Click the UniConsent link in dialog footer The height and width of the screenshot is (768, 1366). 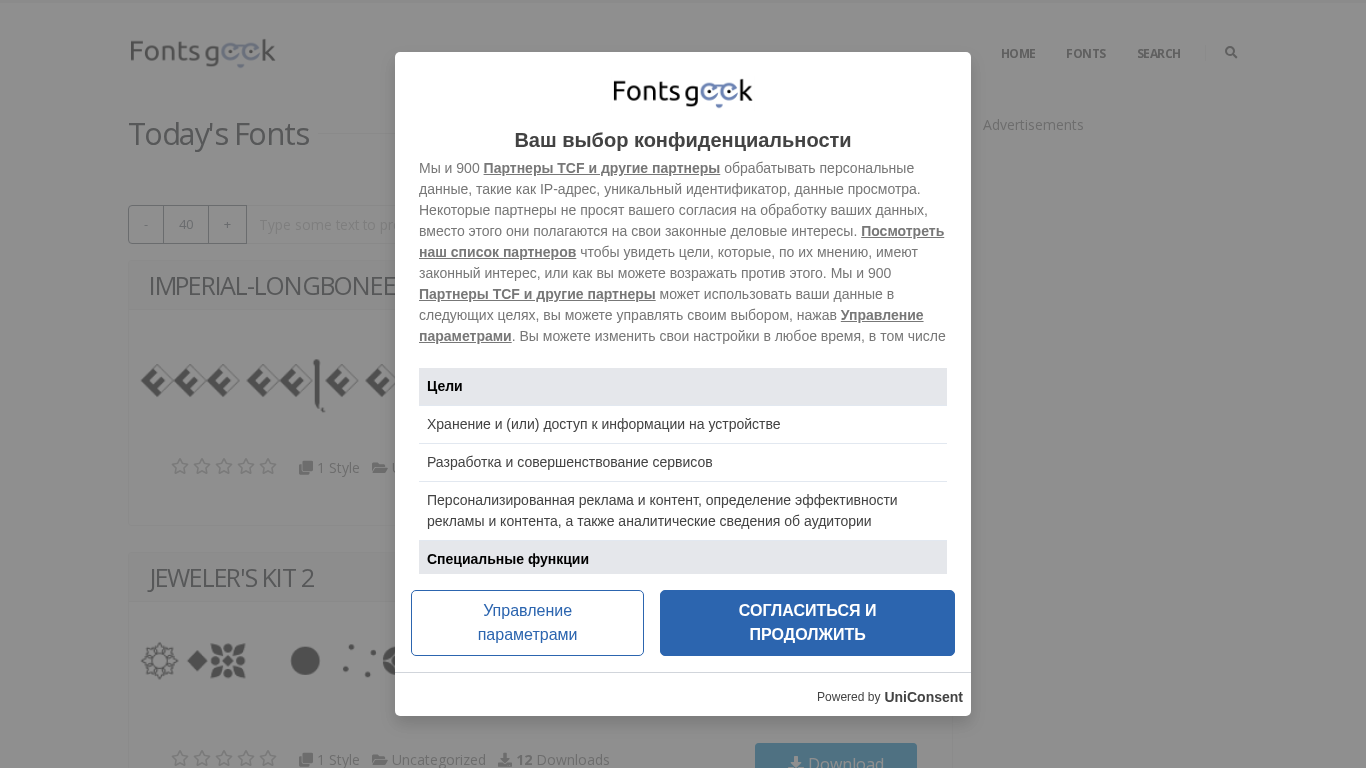pyautogui.click(x=923, y=697)
